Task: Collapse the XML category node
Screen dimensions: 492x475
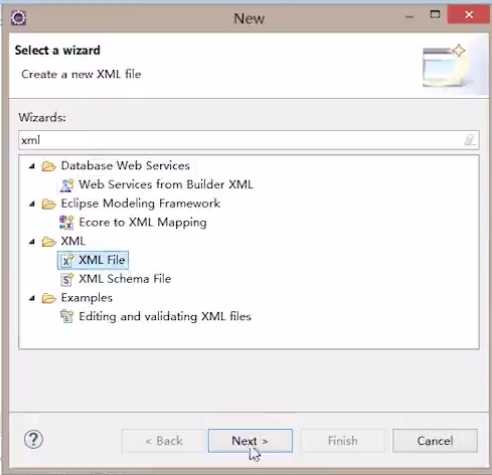Action: click(x=32, y=242)
